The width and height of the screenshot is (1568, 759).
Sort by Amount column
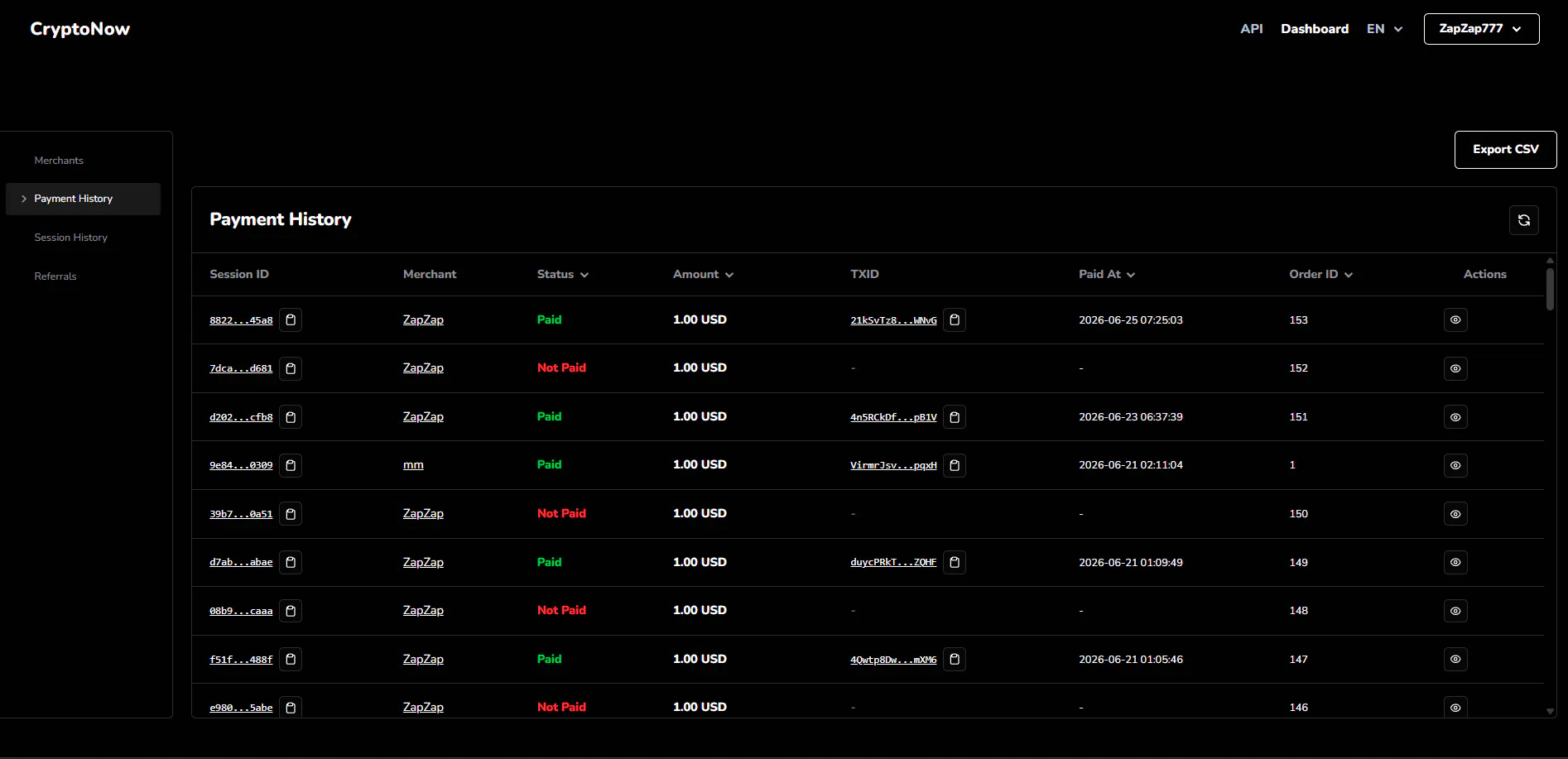coord(703,274)
